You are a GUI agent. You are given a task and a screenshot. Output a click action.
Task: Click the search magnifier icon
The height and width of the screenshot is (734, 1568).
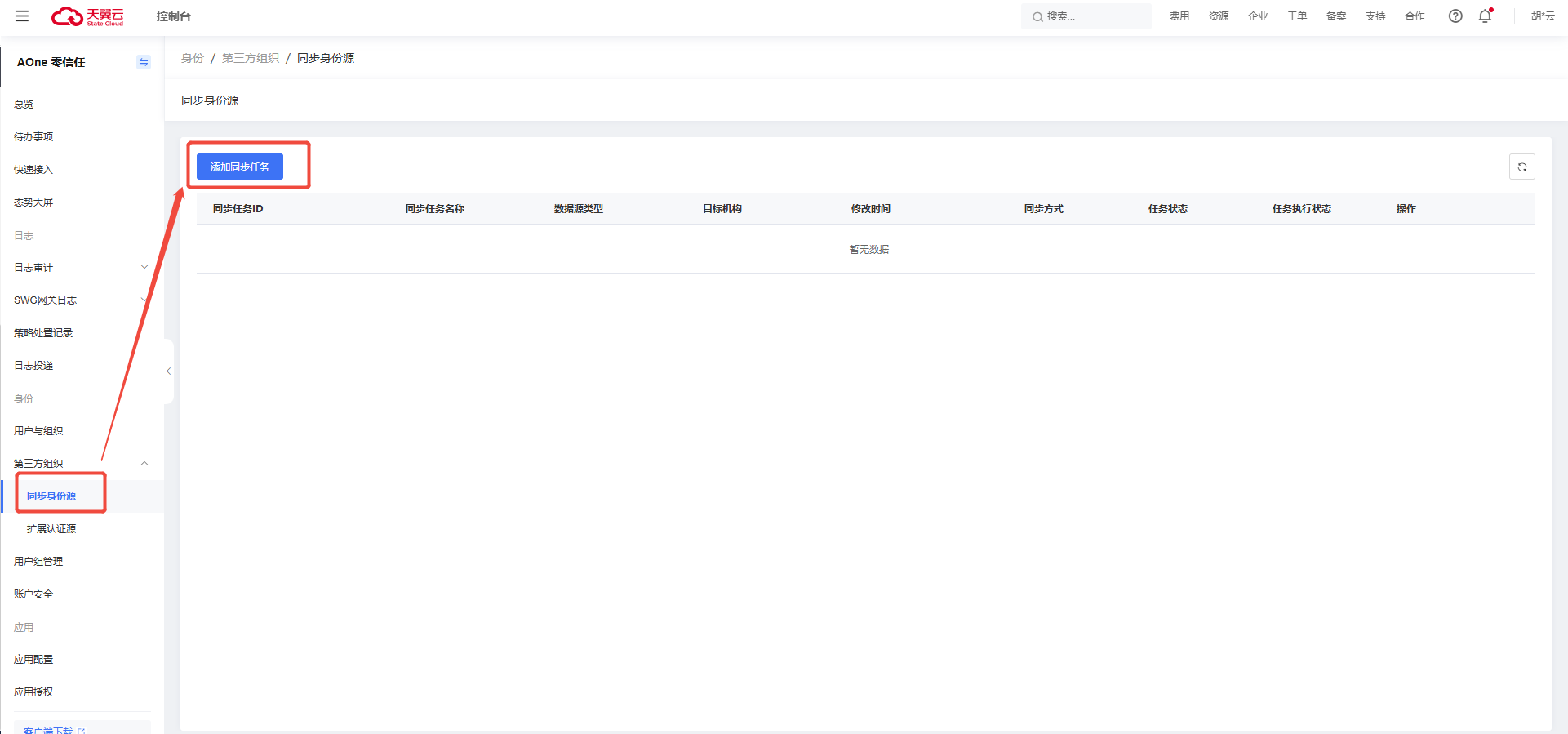coord(1037,17)
